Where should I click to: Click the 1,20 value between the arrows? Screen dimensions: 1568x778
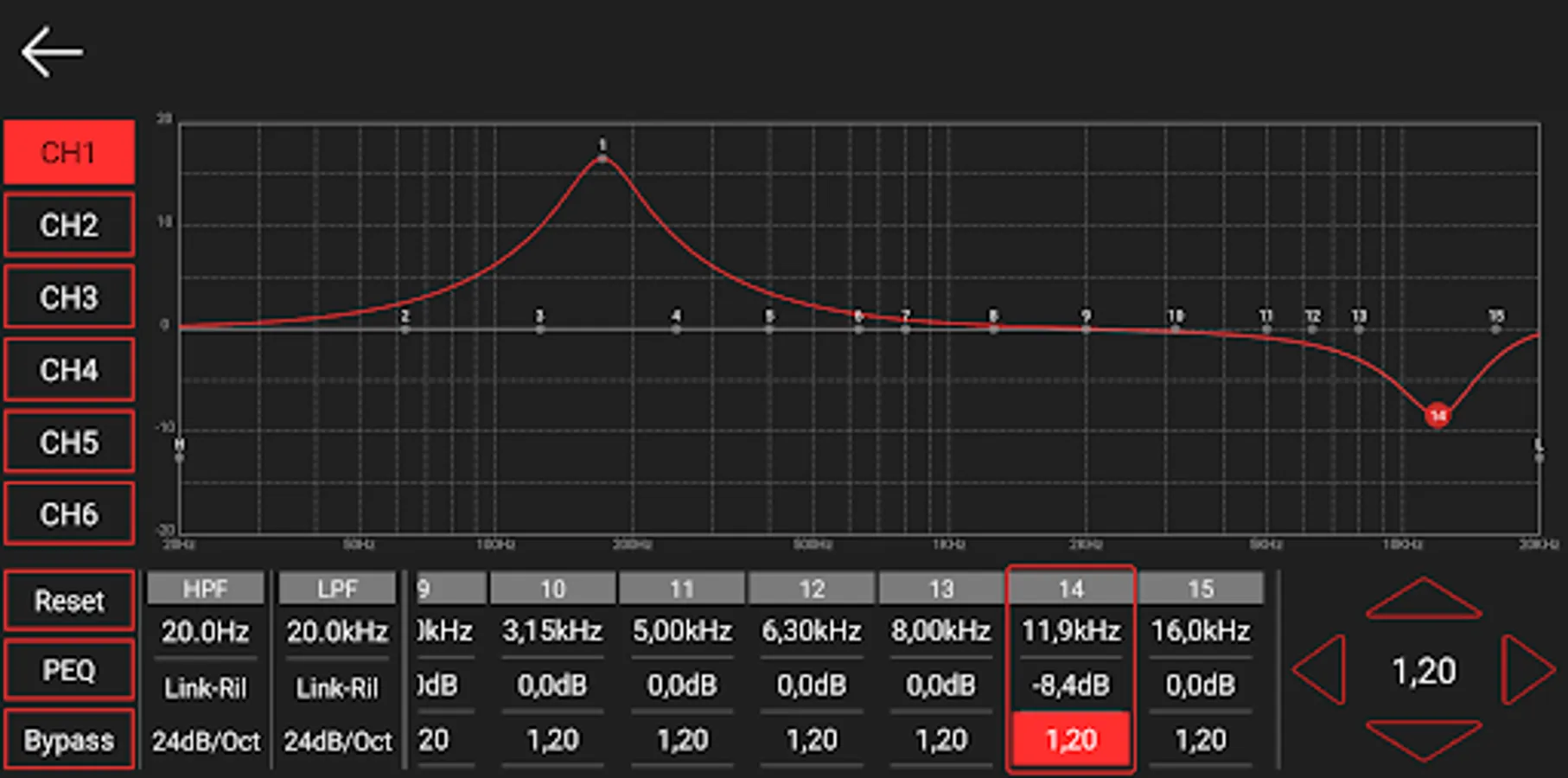tap(1424, 671)
